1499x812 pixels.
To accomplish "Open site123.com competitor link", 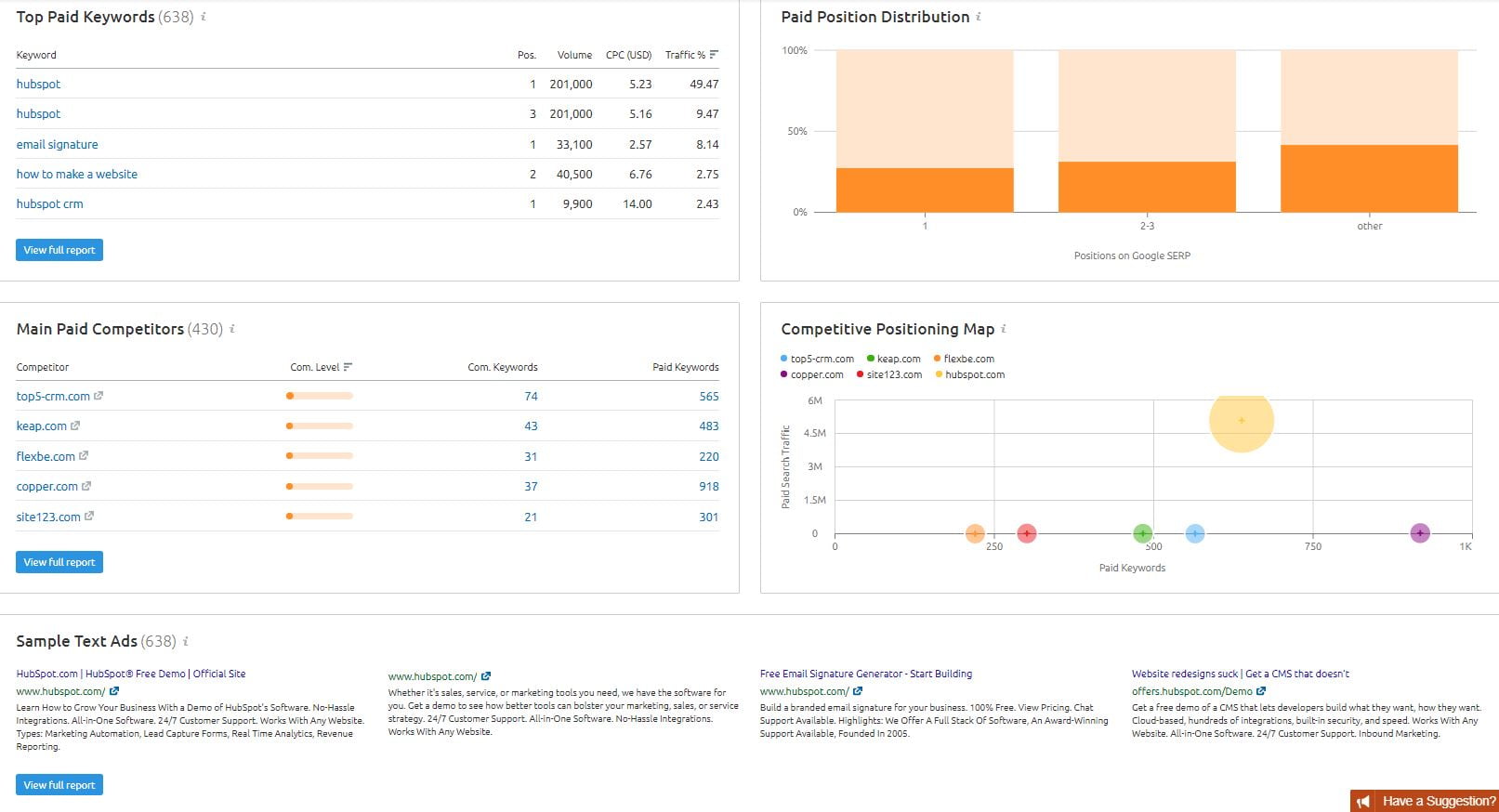I will pyautogui.click(x=48, y=517).
